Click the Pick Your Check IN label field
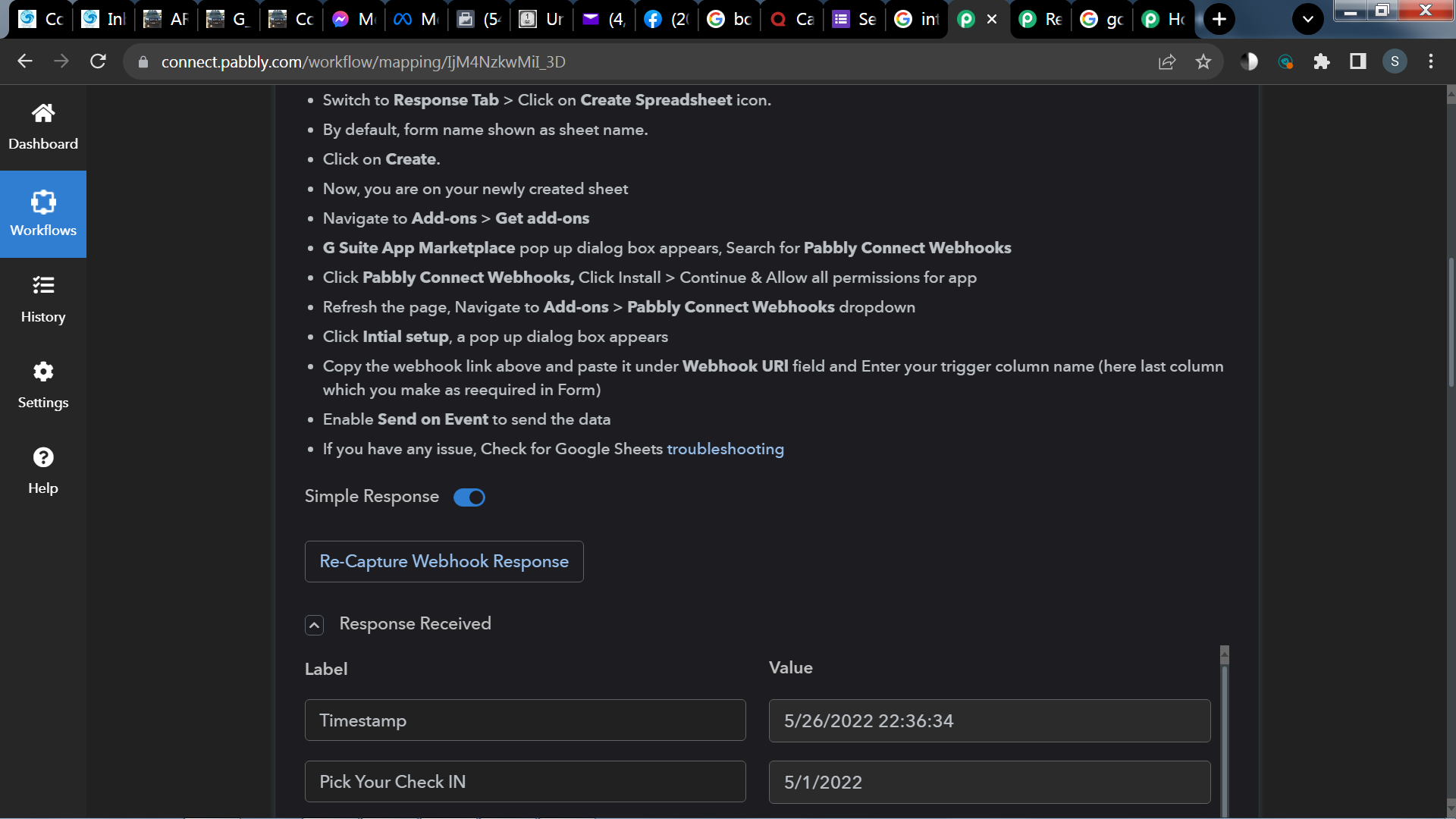 coord(526,782)
